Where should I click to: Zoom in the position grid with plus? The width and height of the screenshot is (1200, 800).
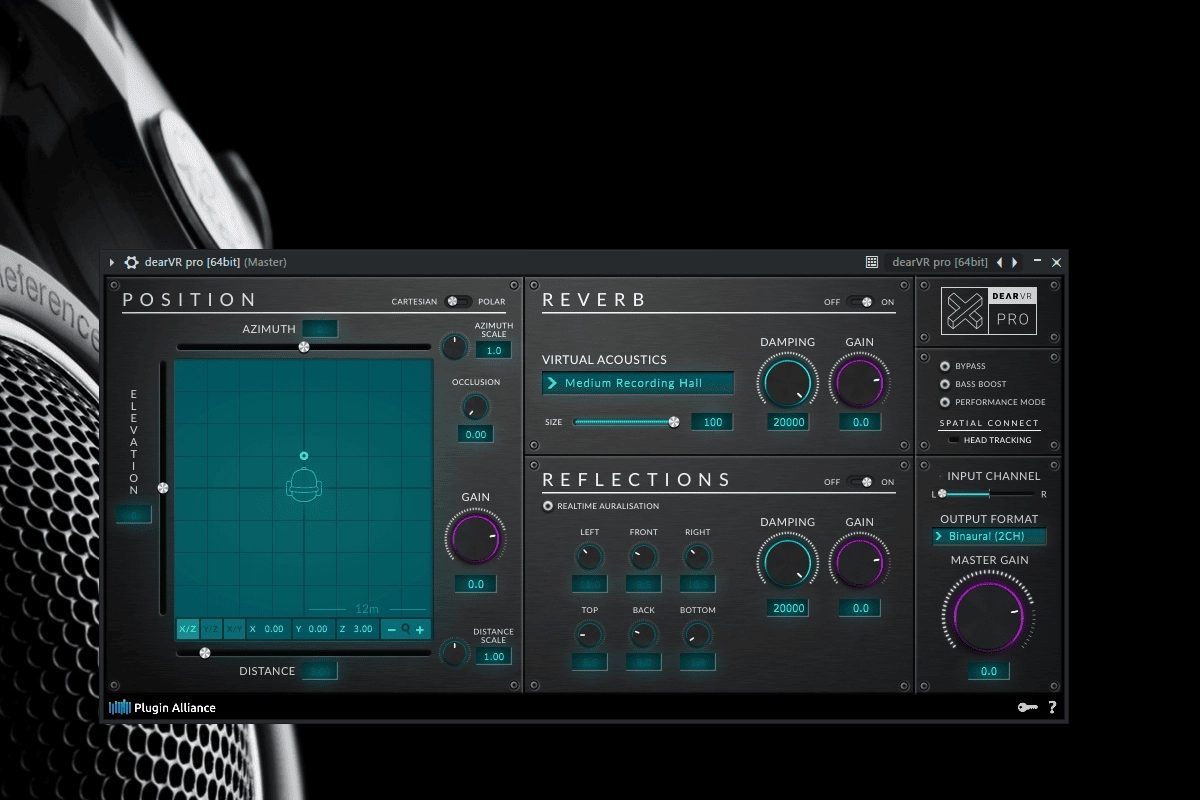tap(420, 630)
